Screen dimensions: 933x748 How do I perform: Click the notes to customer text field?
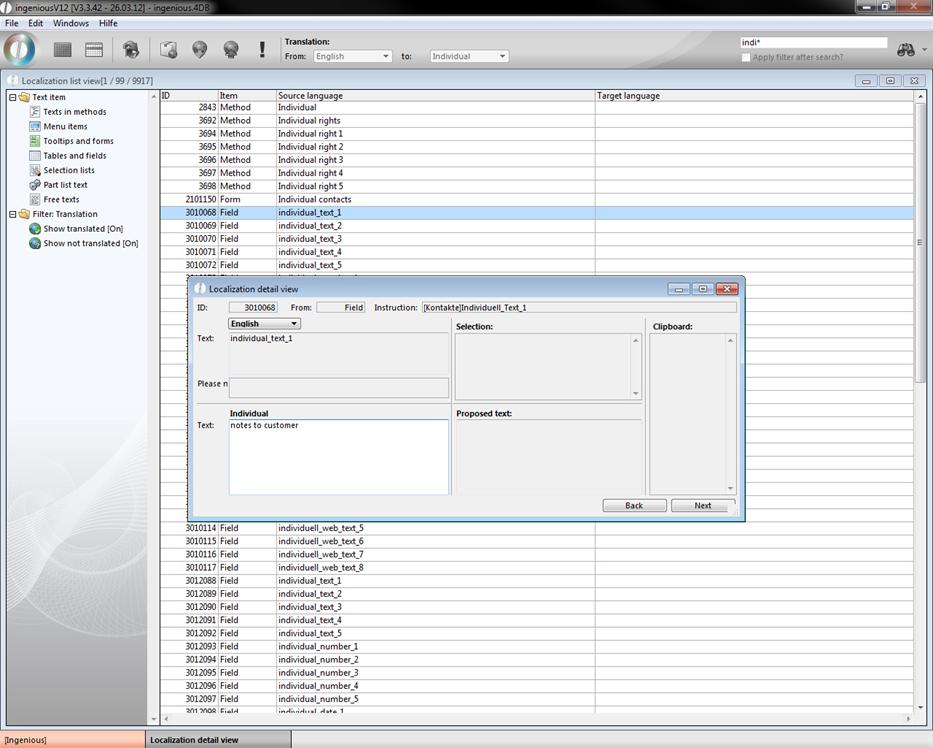click(x=338, y=456)
